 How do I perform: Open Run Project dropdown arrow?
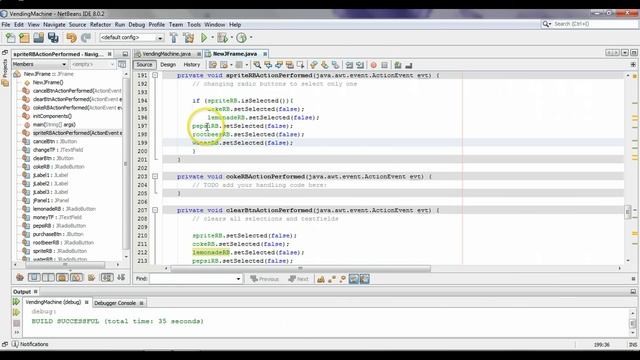point(212,38)
